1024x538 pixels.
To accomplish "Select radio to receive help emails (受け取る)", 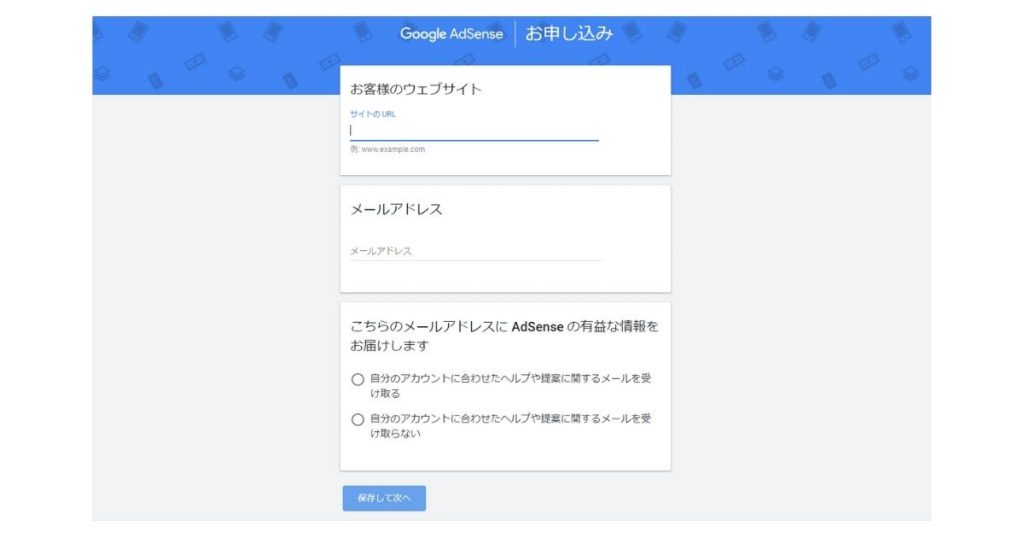I will tap(357, 379).
